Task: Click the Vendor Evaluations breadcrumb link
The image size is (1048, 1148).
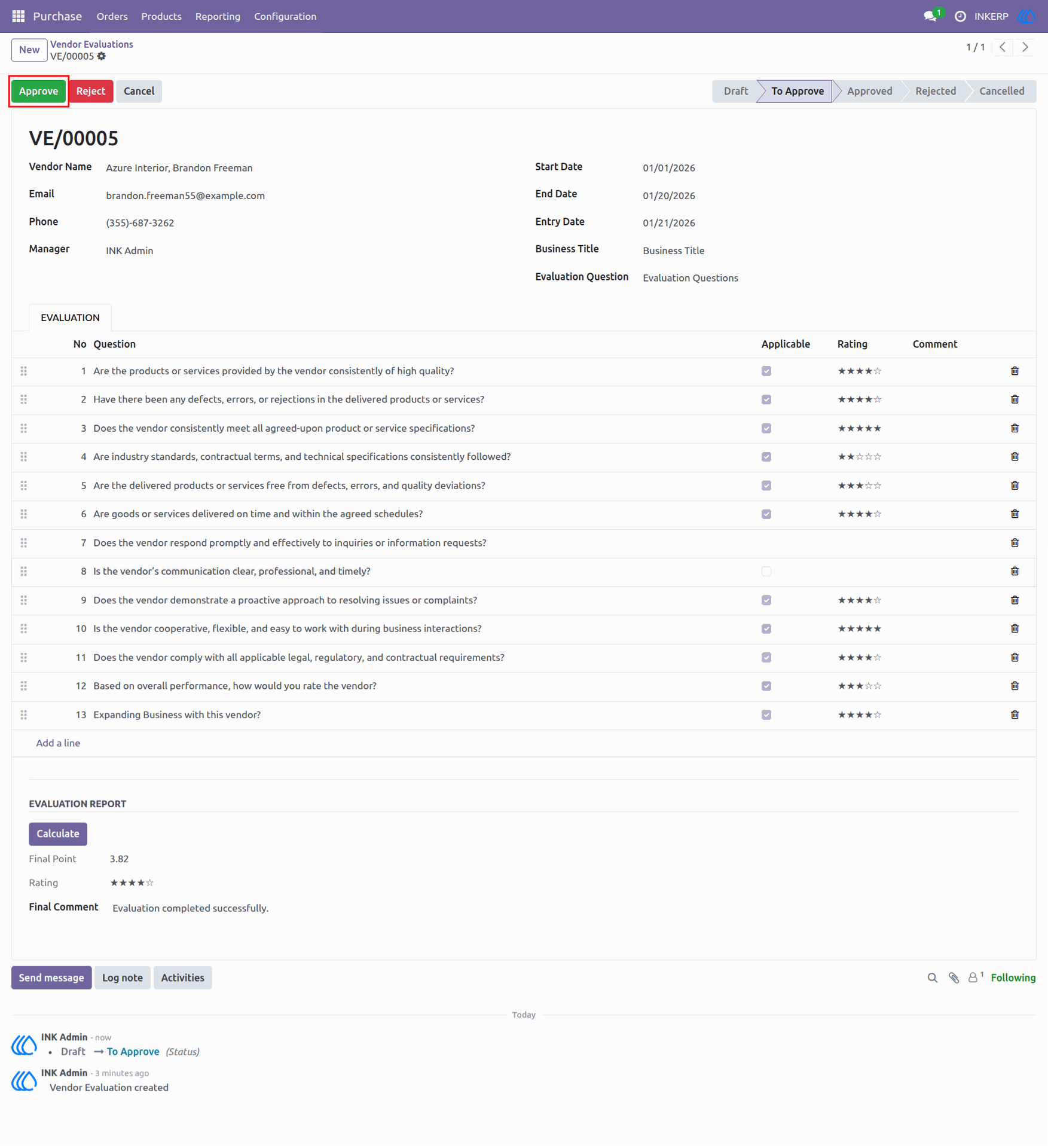Action: pyautogui.click(x=91, y=44)
